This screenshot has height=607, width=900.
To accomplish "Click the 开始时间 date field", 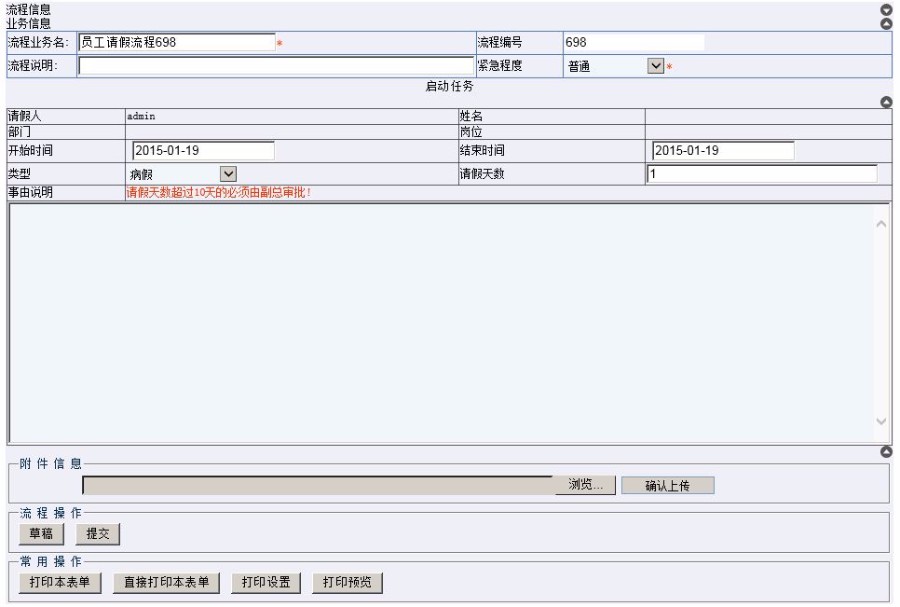I will click(x=203, y=151).
